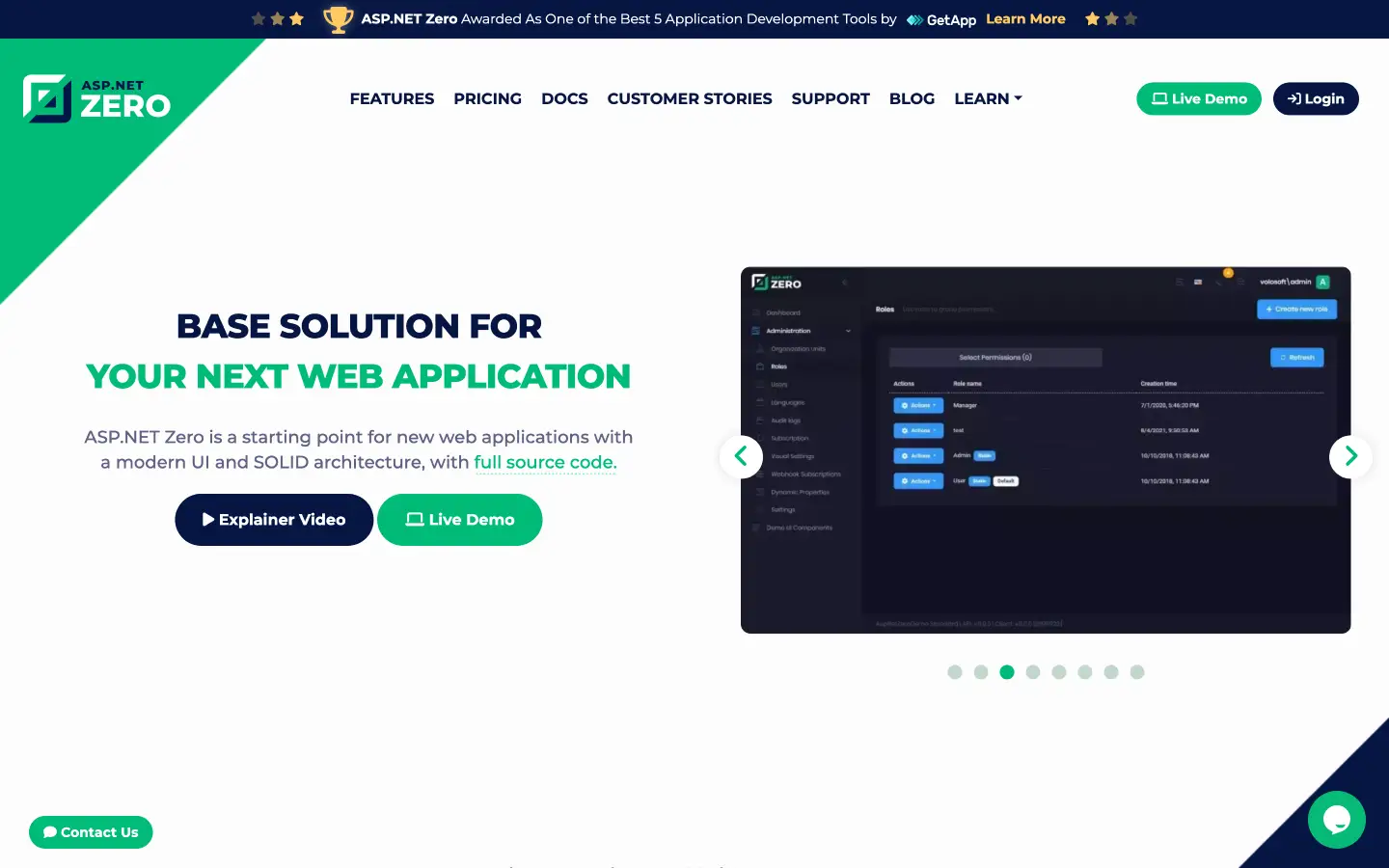Viewport: 1389px width, 868px height.
Task: Click the Roles page screenshot slide
Action: (1046, 449)
